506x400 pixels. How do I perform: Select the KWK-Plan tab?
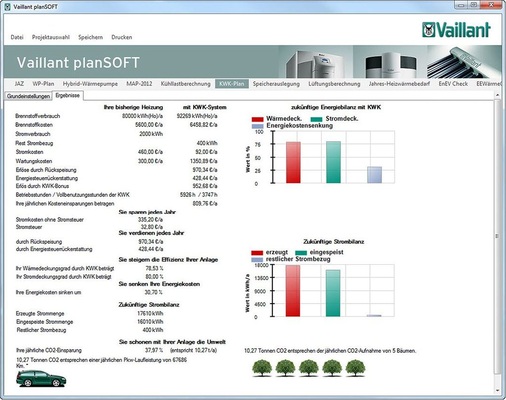pyautogui.click(x=232, y=84)
